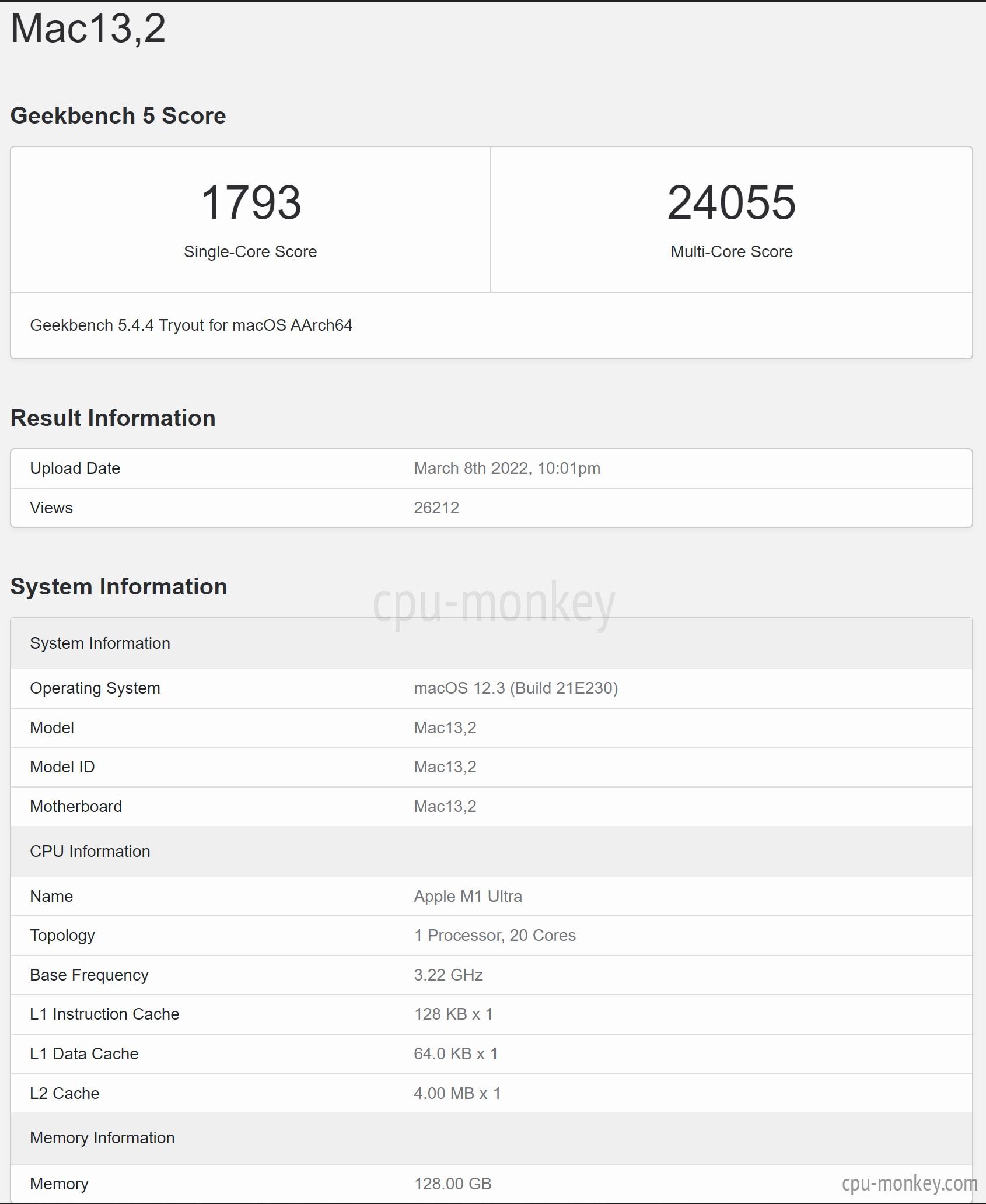
Task: Click the Mac13,2 page title
Action: tap(88, 28)
